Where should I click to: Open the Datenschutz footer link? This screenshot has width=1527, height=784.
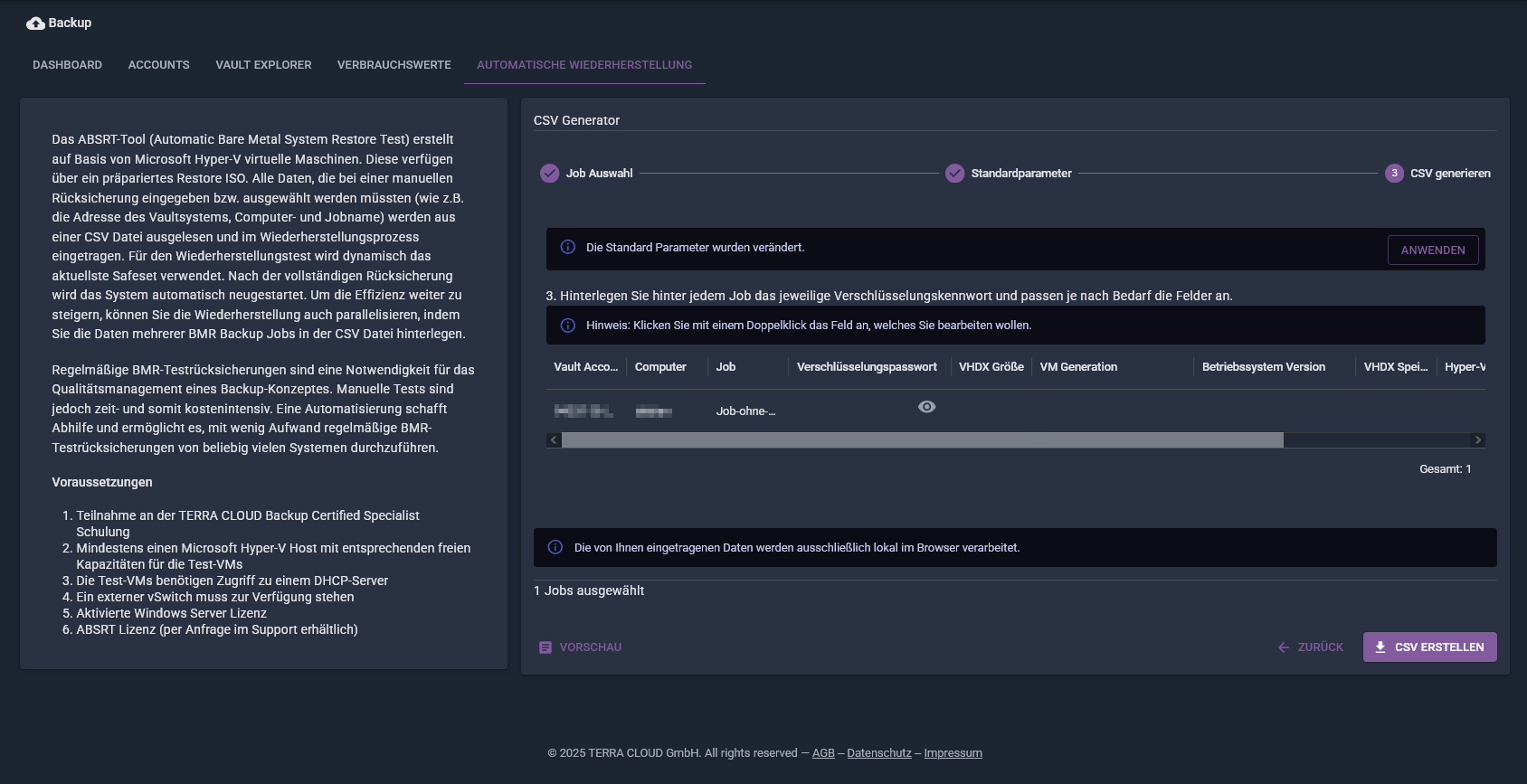click(879, 753)
